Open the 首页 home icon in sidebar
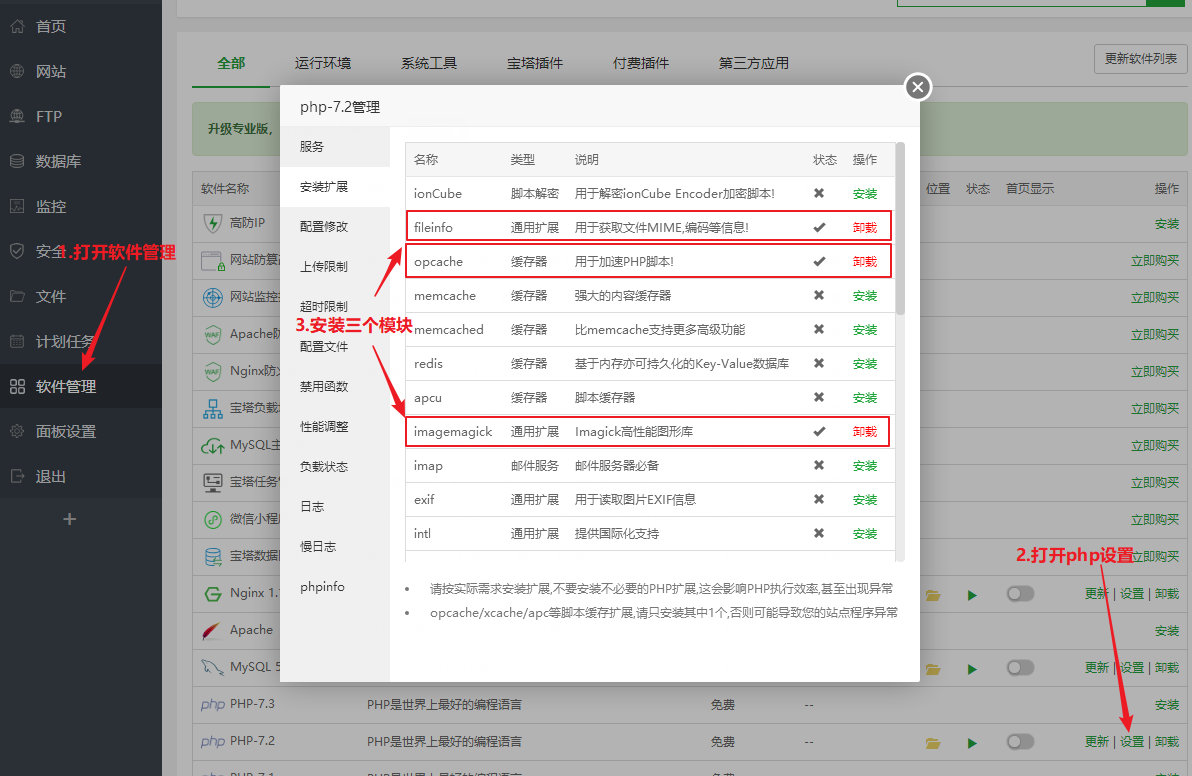Image resolution: width=1192 pixels, height=776 pixels. pos(17,27)
